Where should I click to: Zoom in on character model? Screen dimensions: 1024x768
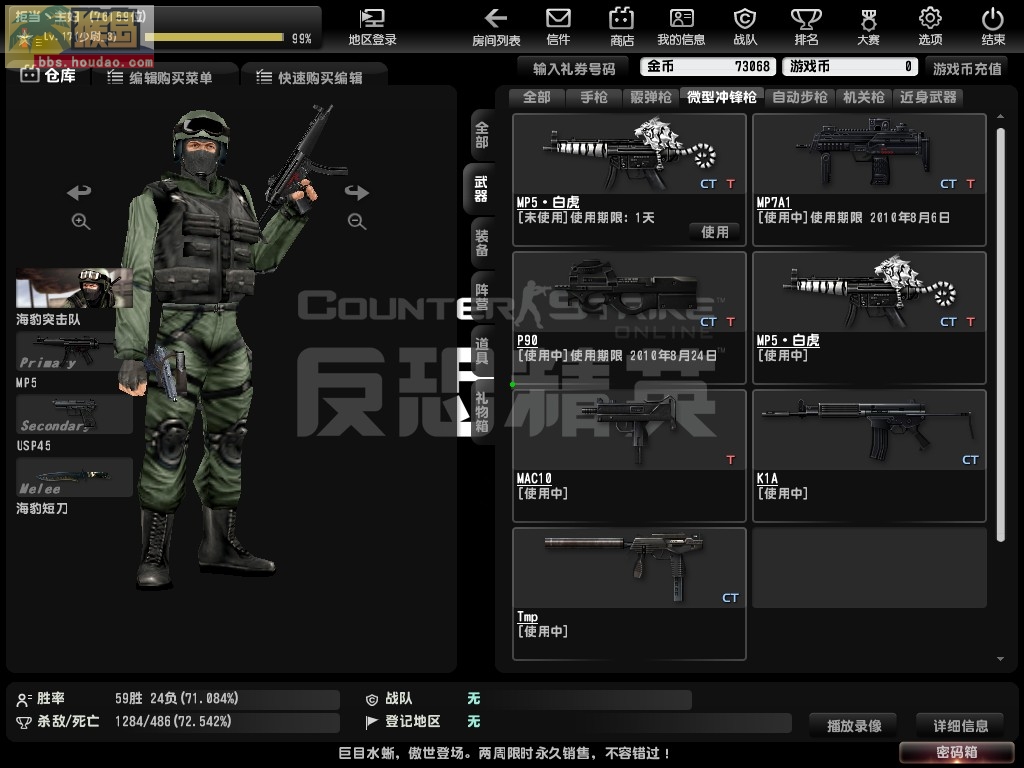pos(80,221)
